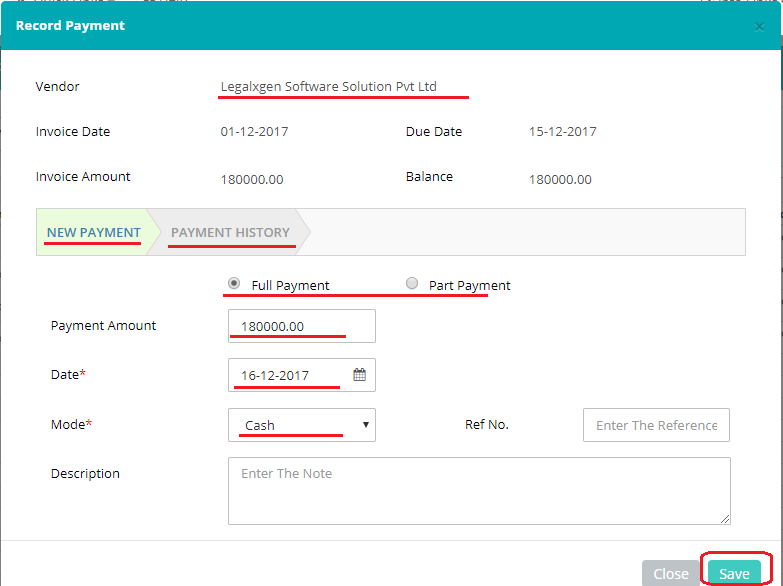Choose the Part Payment radio option
The width and height of the screenshot is (783, 586).
click(412, 284)
